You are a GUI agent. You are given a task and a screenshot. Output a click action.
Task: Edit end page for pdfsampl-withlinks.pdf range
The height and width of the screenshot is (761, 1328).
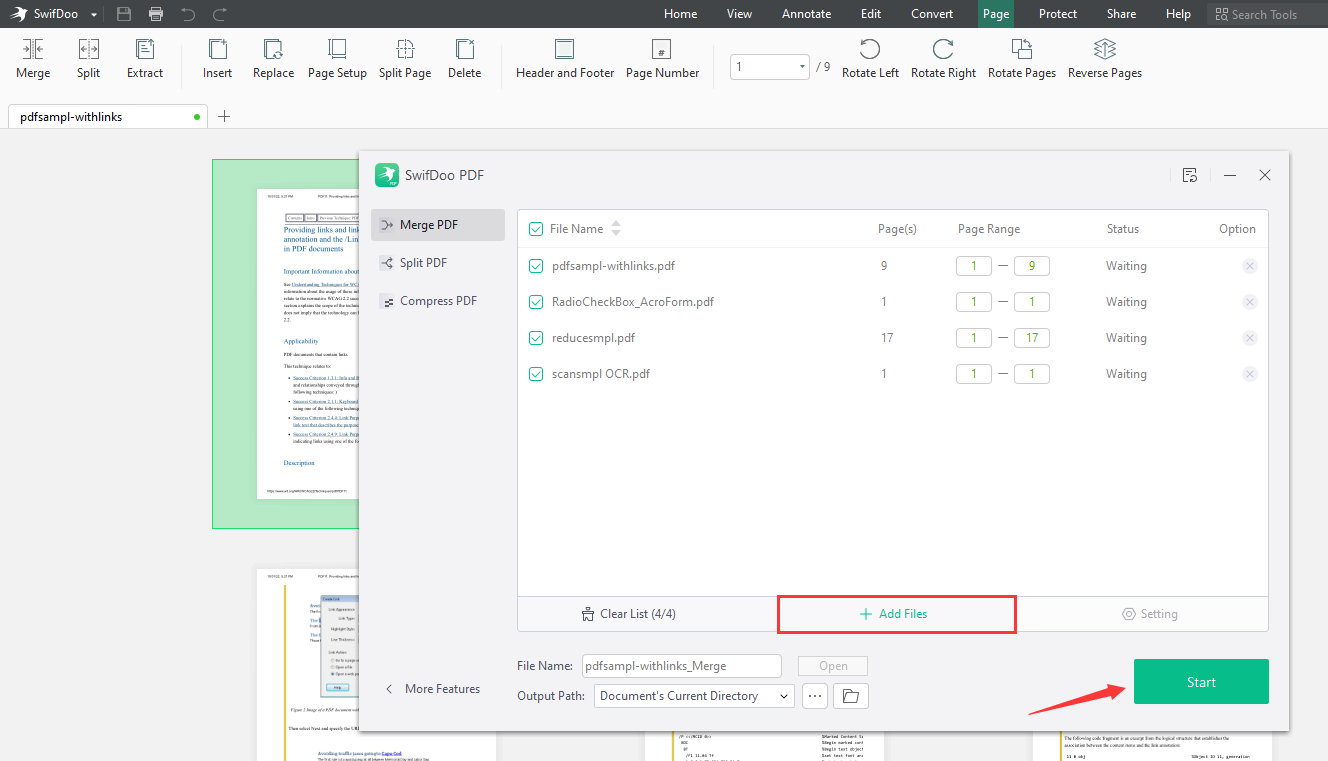point(1031,266)
